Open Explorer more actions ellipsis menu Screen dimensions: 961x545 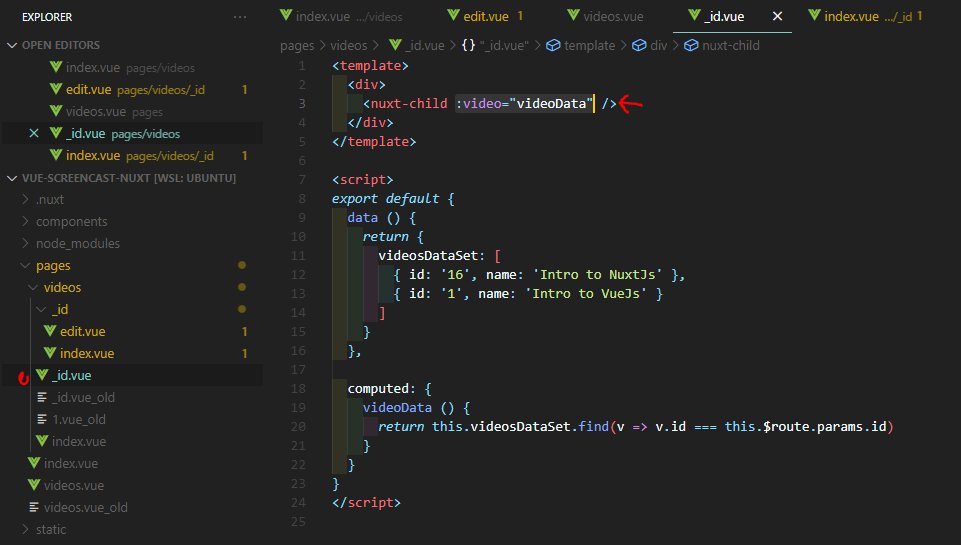(x=240, y=17)
